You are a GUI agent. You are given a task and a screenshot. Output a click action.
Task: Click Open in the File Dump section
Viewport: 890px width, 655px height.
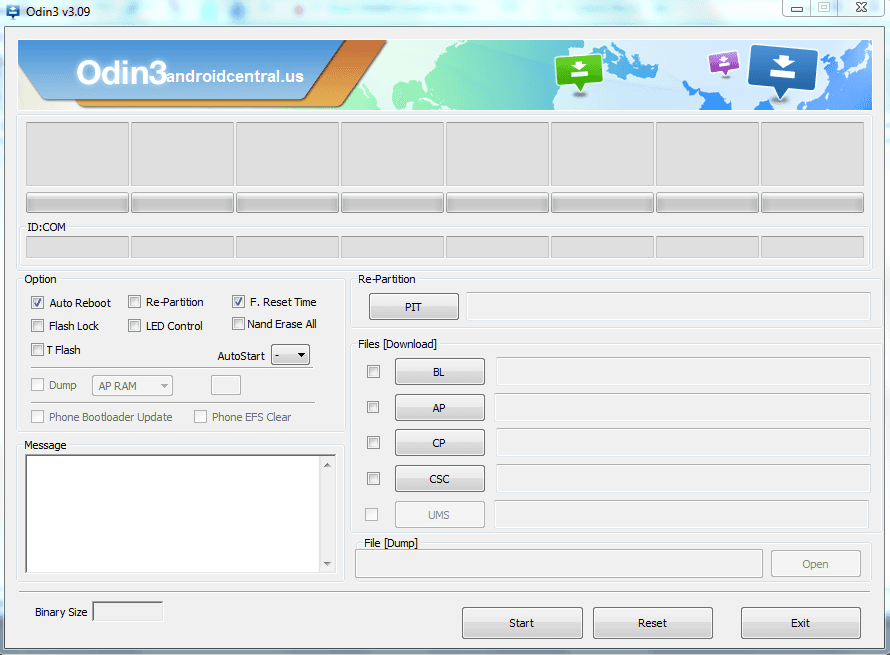815,563
